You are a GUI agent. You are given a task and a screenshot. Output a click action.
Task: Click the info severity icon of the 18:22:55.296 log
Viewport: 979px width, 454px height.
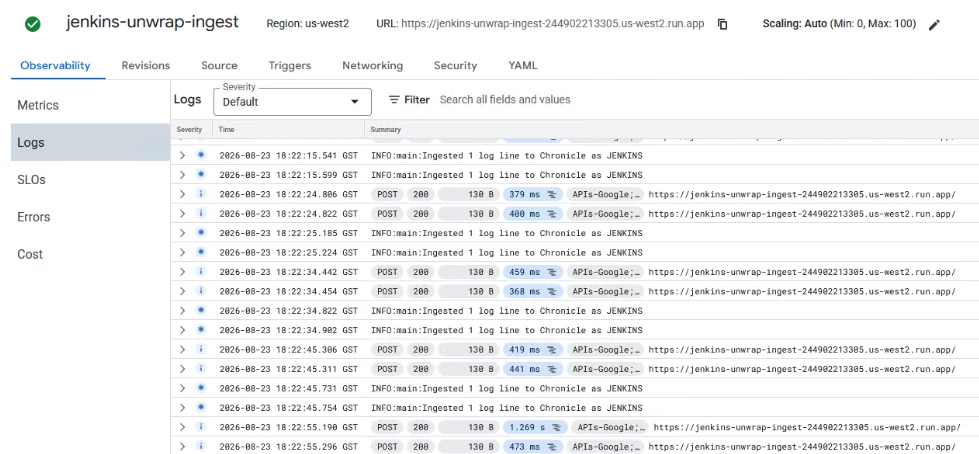pyautogui.click(x=200, y=447)
